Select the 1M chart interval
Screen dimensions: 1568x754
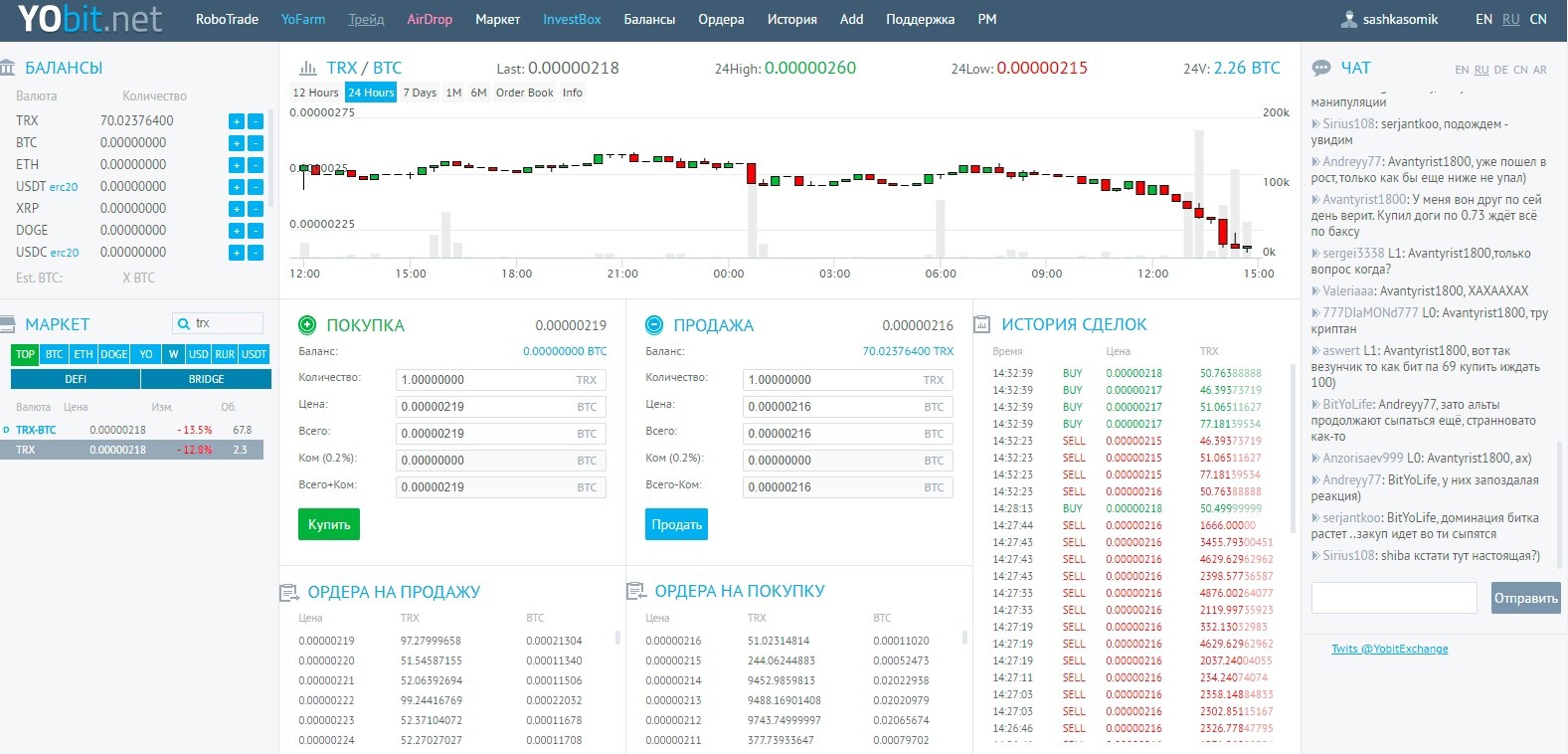point(453,93)
